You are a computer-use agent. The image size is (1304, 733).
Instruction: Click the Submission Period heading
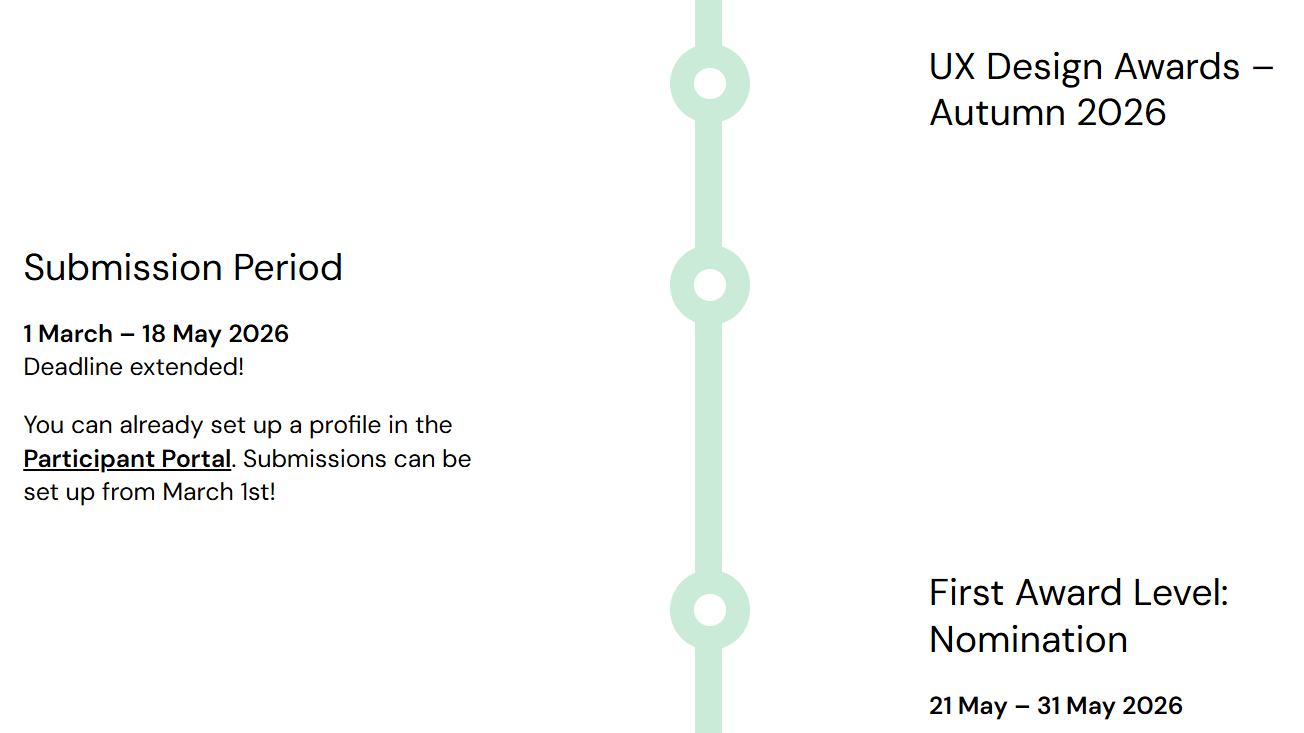coord(183,268)
